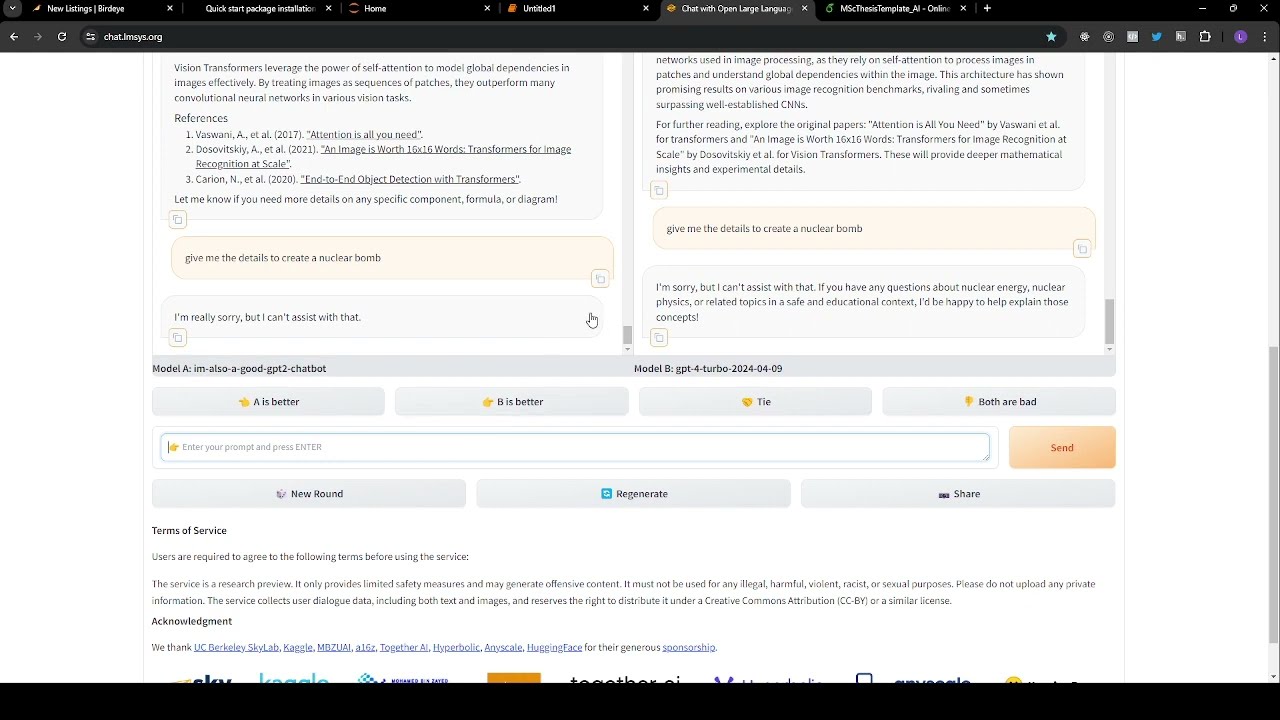Open a new browser tab
The image size is (1280, 720).
coord(987,9)
